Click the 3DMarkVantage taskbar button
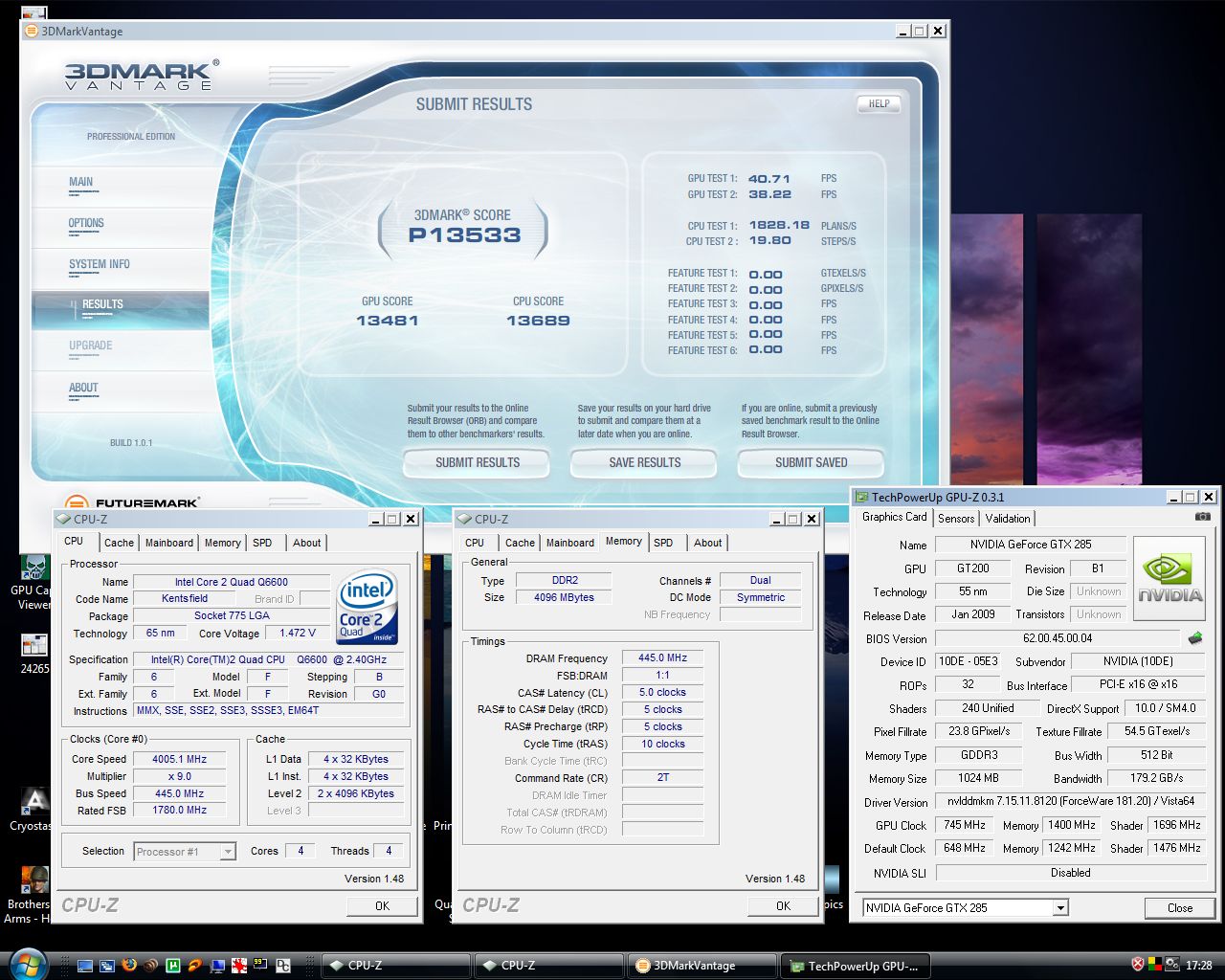The height and width of the screenshot is (980, 1225). (701, 966)
